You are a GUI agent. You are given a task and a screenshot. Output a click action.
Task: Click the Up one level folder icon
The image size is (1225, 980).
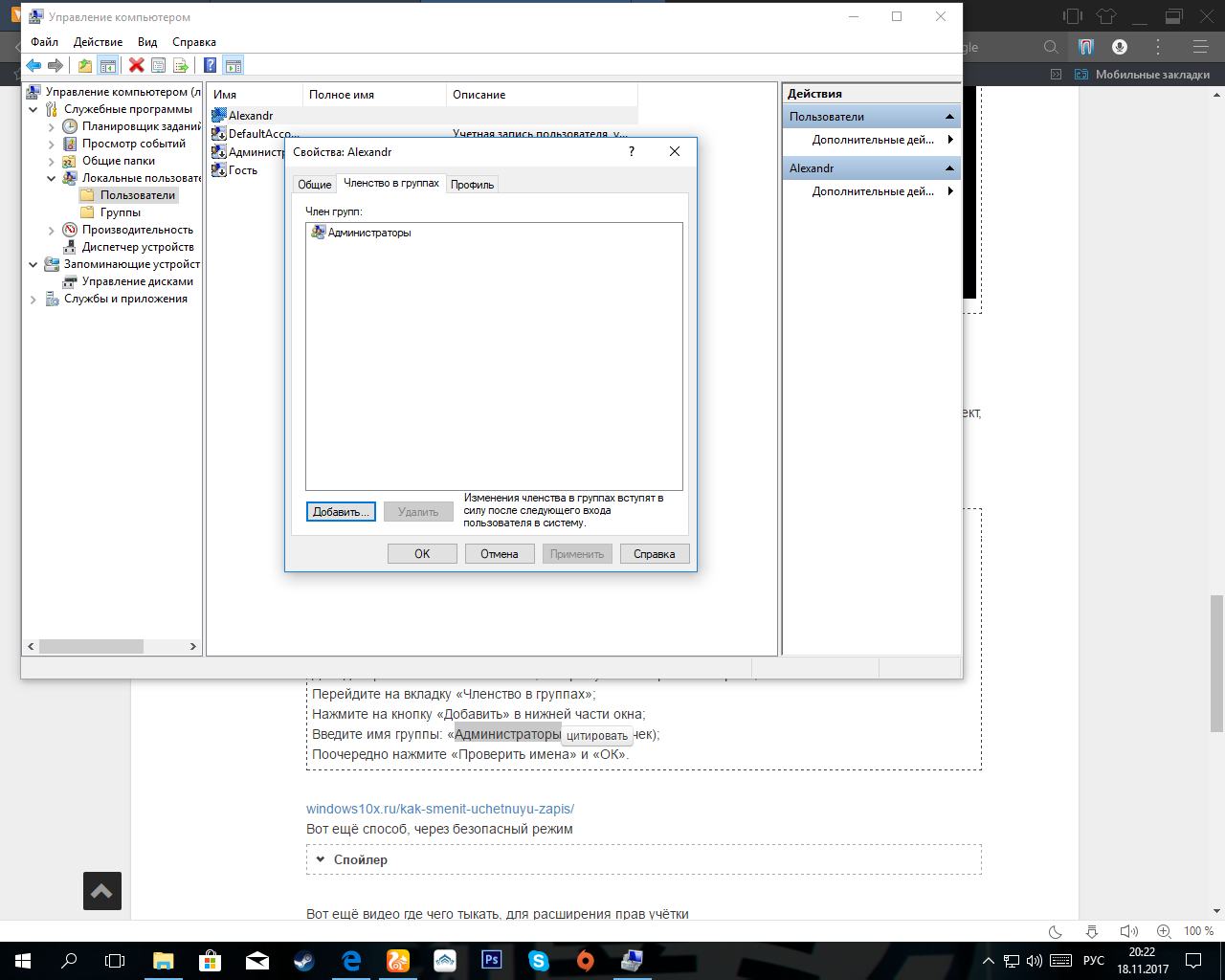coord(85,66)
